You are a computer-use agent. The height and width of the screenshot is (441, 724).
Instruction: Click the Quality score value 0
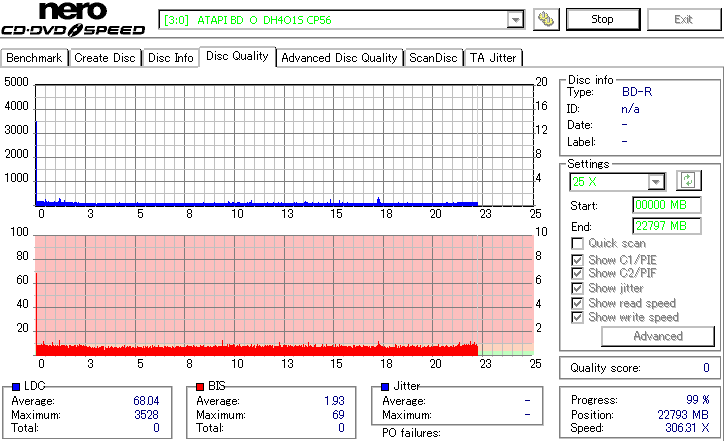pos(706,368)
